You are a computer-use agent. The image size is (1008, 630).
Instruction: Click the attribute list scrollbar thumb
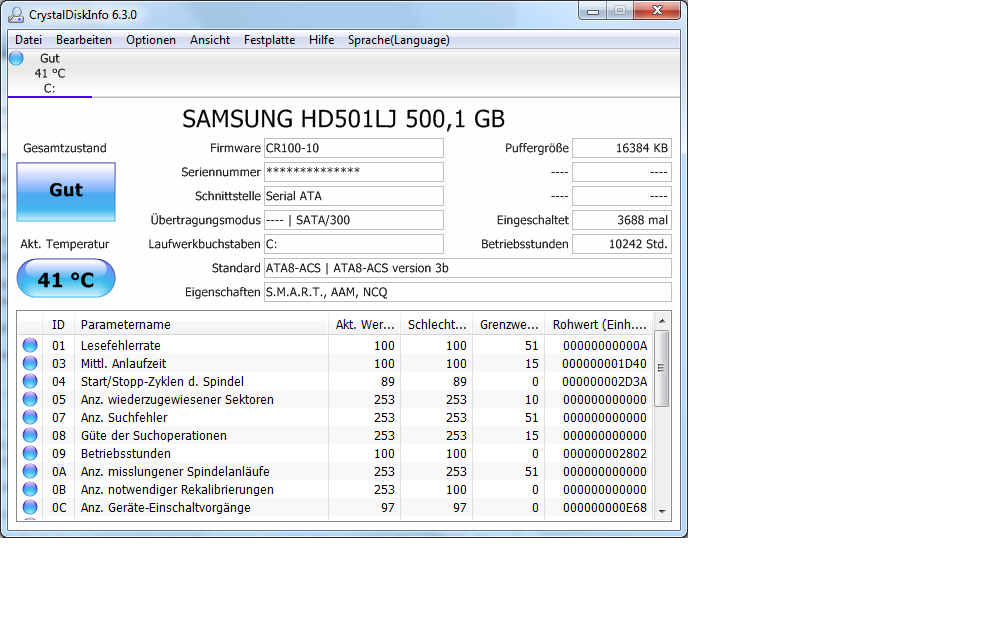click(x=662, y=368)
